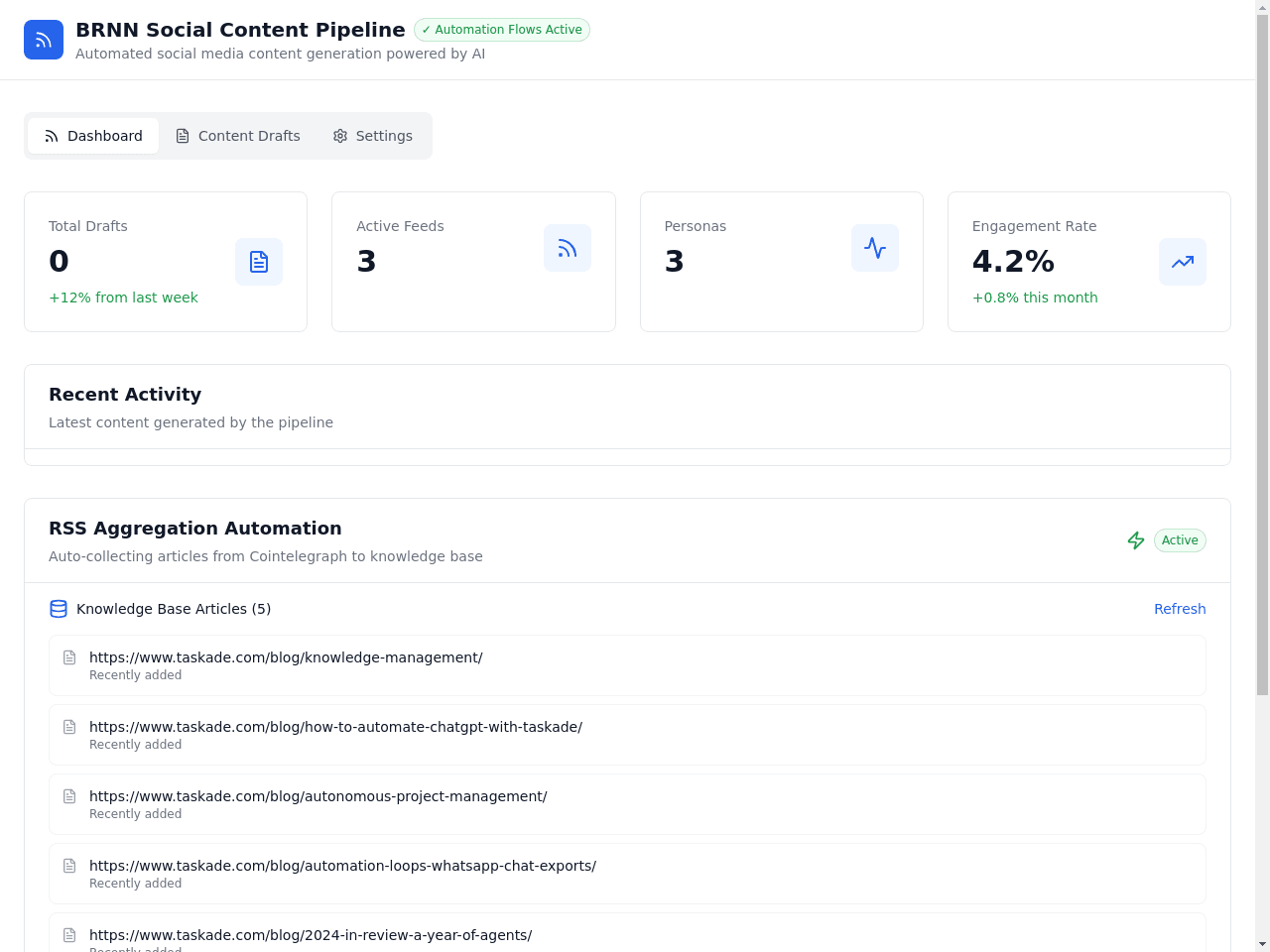1270x952 pixels.
Task: Open the how-to-automate-chatgpt-with-taskade article URL
Action: (x=335, y=727)
